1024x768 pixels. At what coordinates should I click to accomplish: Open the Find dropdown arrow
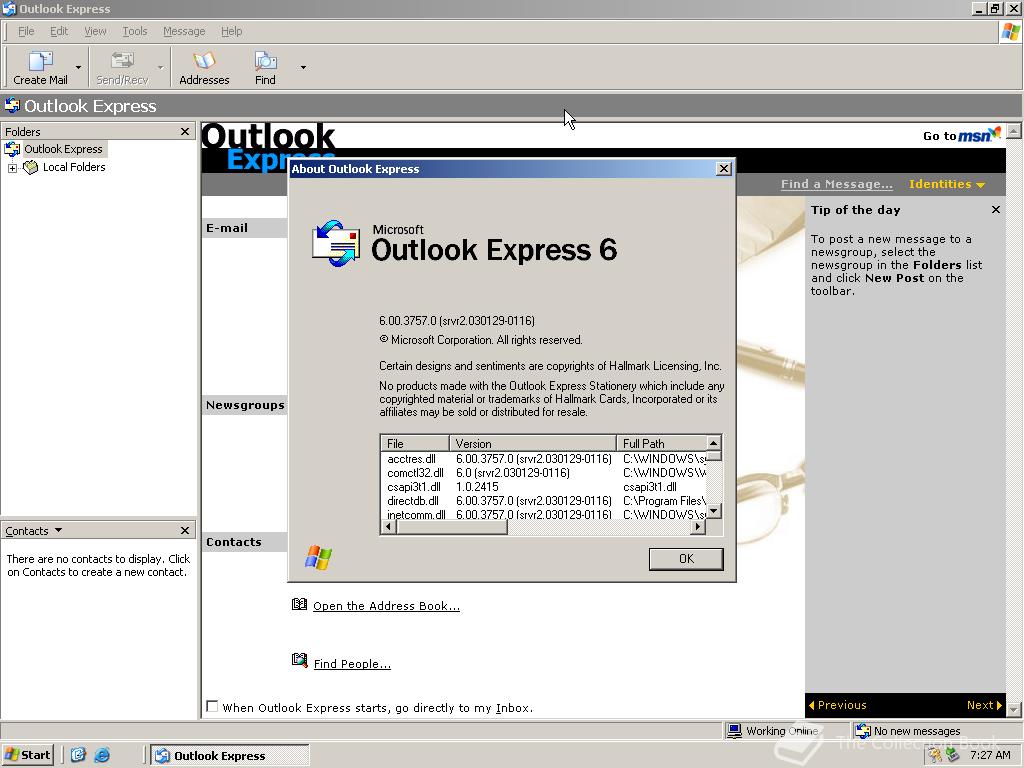[303, 67]
